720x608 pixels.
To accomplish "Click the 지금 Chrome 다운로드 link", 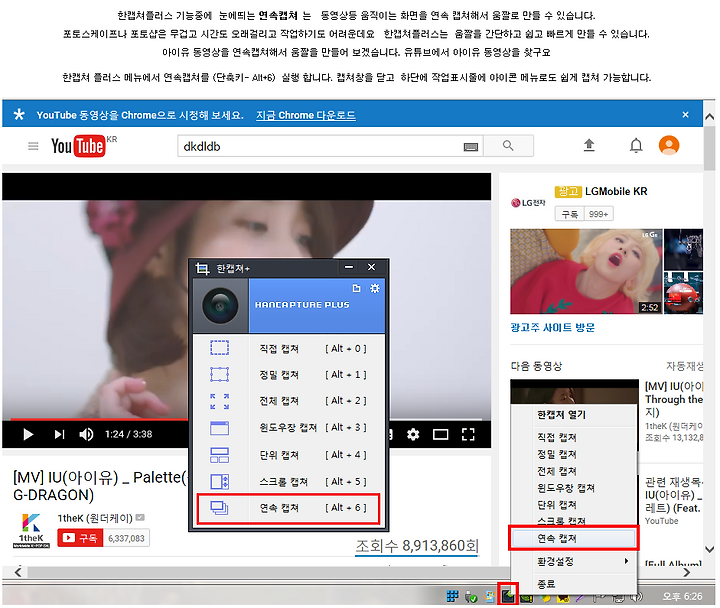I will pos(306,115).
